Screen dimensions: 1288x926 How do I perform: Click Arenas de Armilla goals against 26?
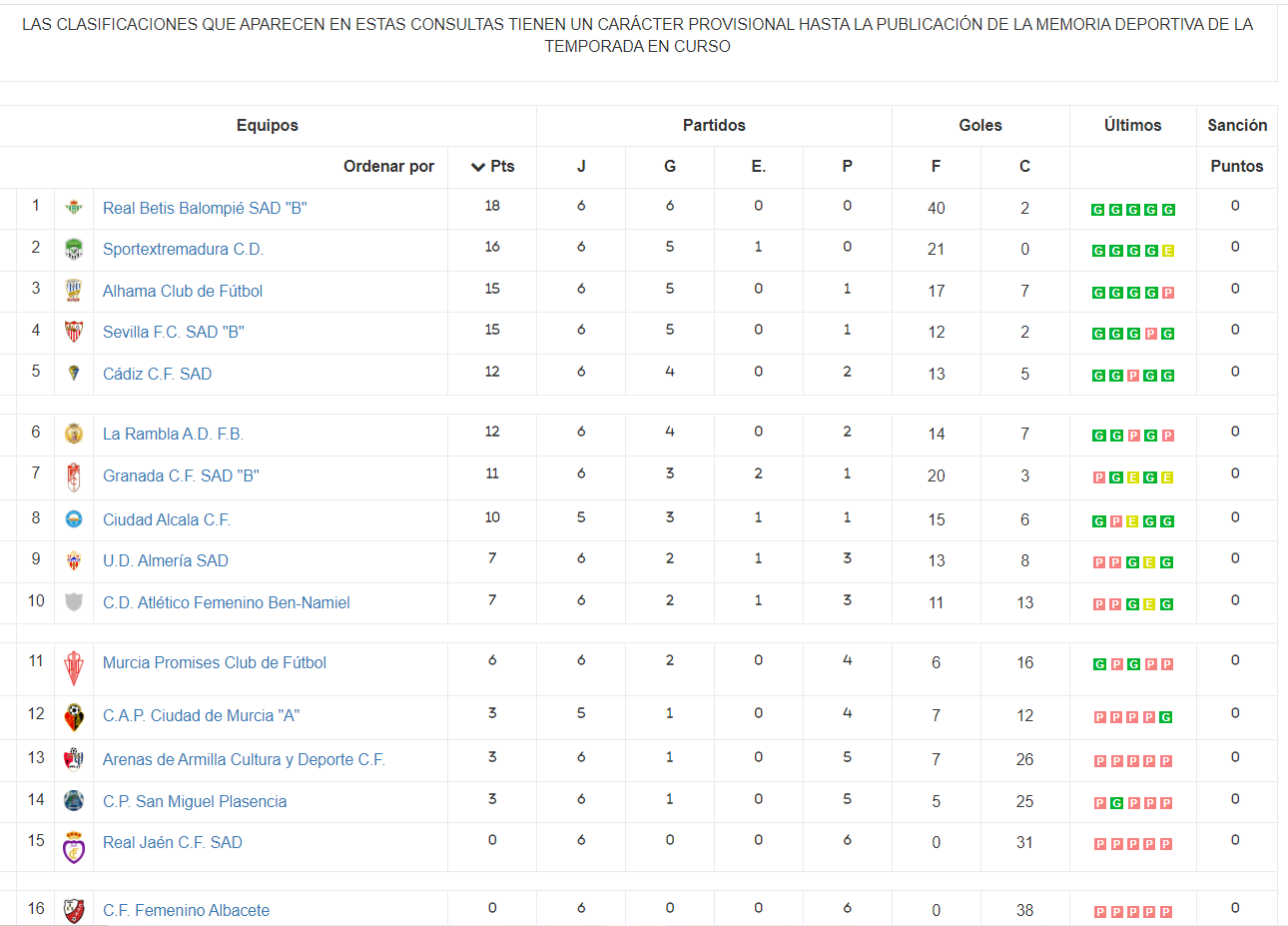tap(1024, 759)
